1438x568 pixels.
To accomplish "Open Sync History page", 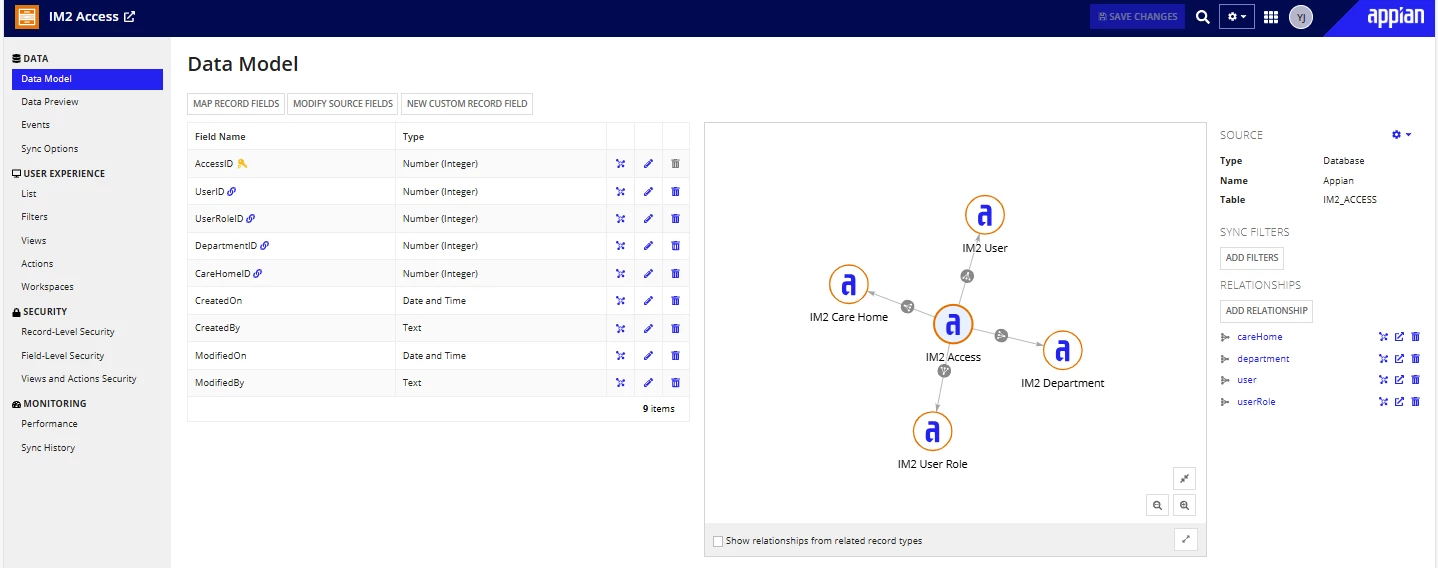I will pos(48,448).
